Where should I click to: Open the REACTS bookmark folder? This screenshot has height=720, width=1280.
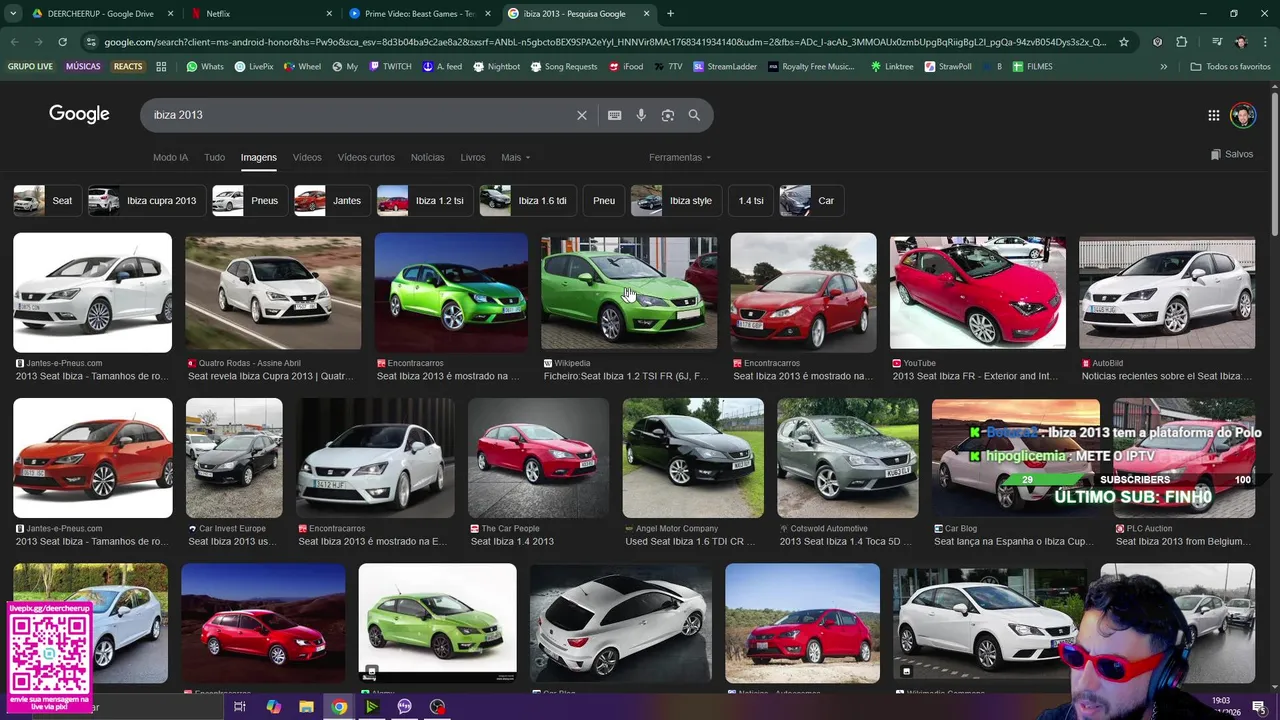click(128, 66)
